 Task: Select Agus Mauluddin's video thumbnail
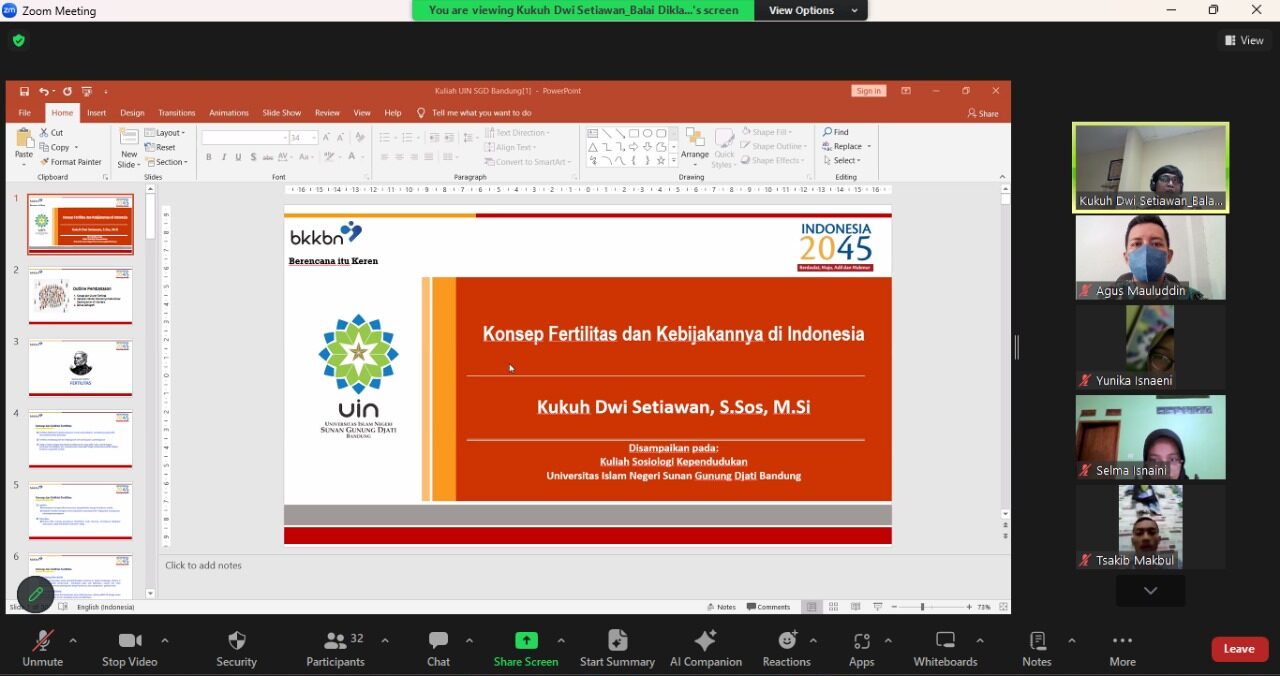coord(1150,257)
